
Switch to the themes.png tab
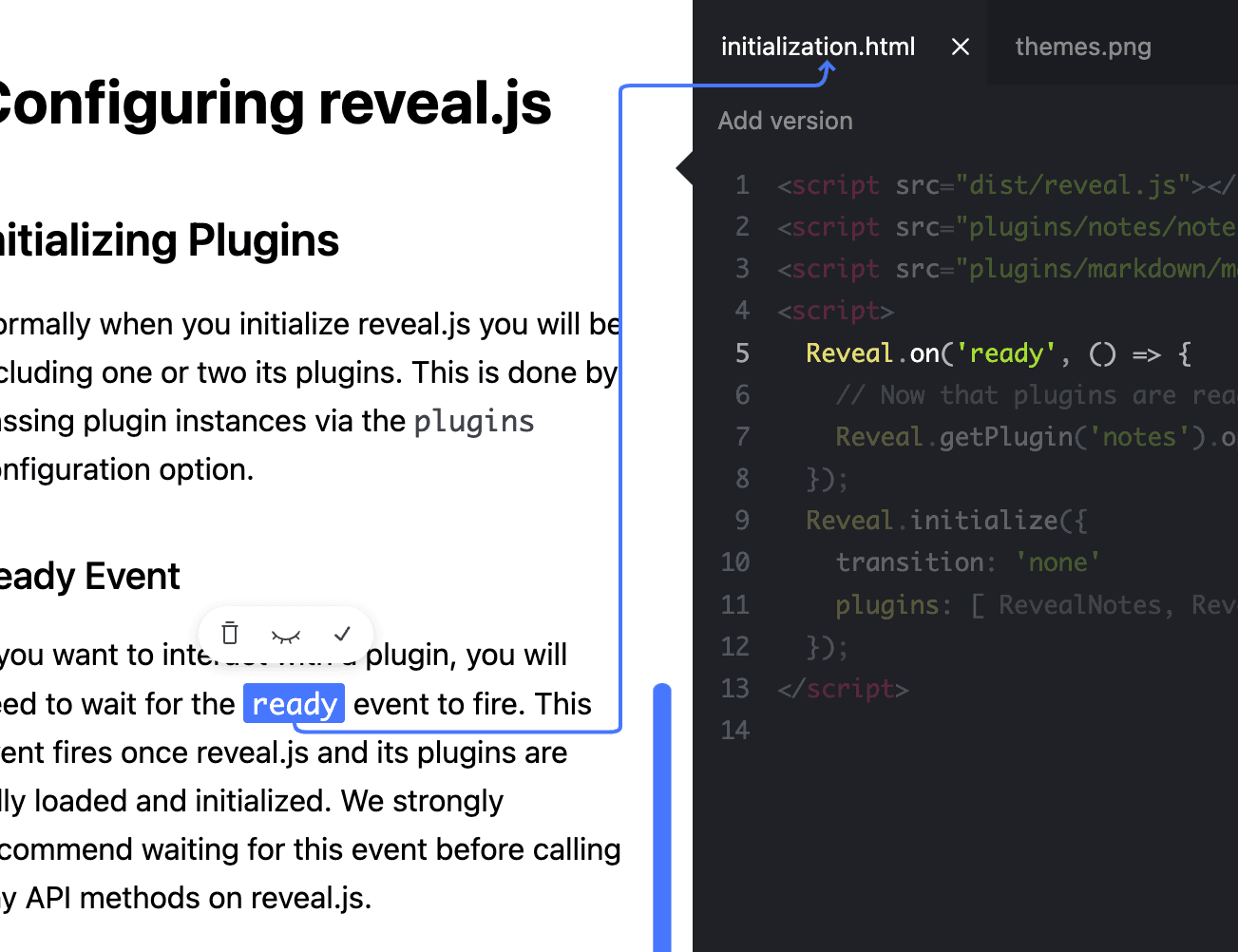(x=1082, y=47)
